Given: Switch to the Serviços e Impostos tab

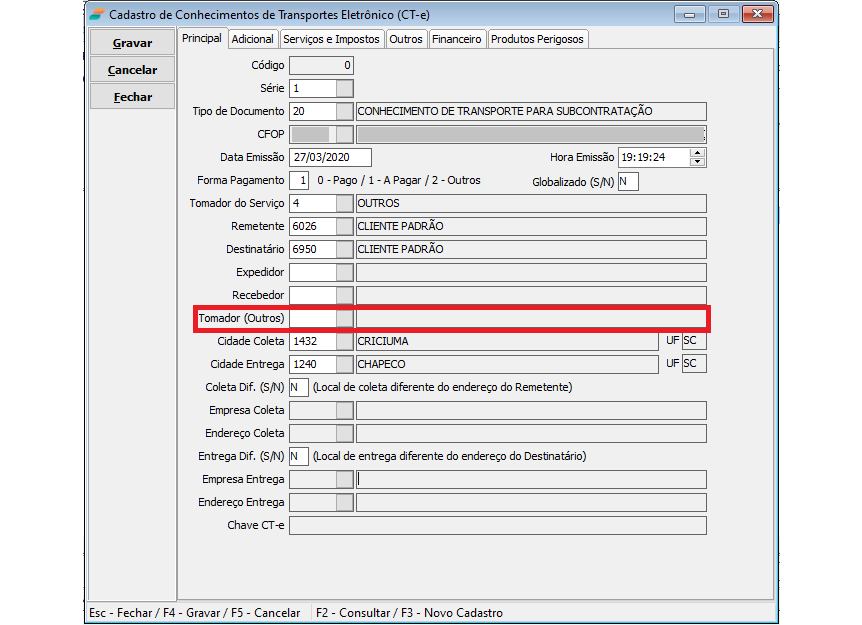Looking at the screenshot, I should (331, 39).
